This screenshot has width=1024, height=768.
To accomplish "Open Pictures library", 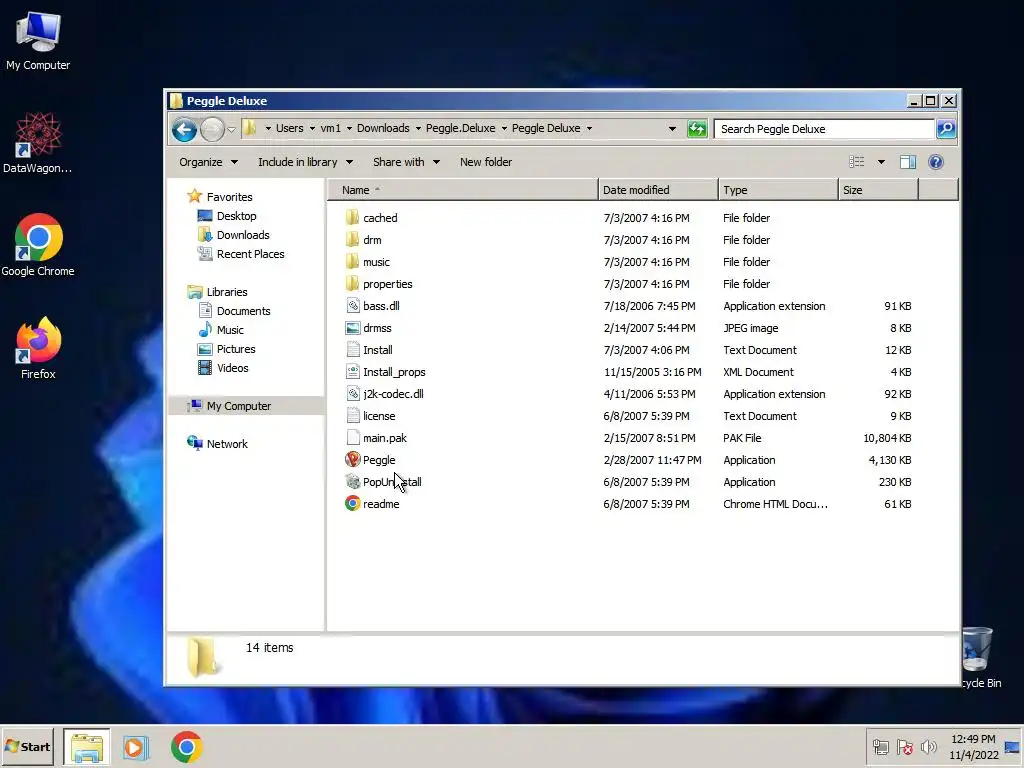I will [x=236, y=349].
